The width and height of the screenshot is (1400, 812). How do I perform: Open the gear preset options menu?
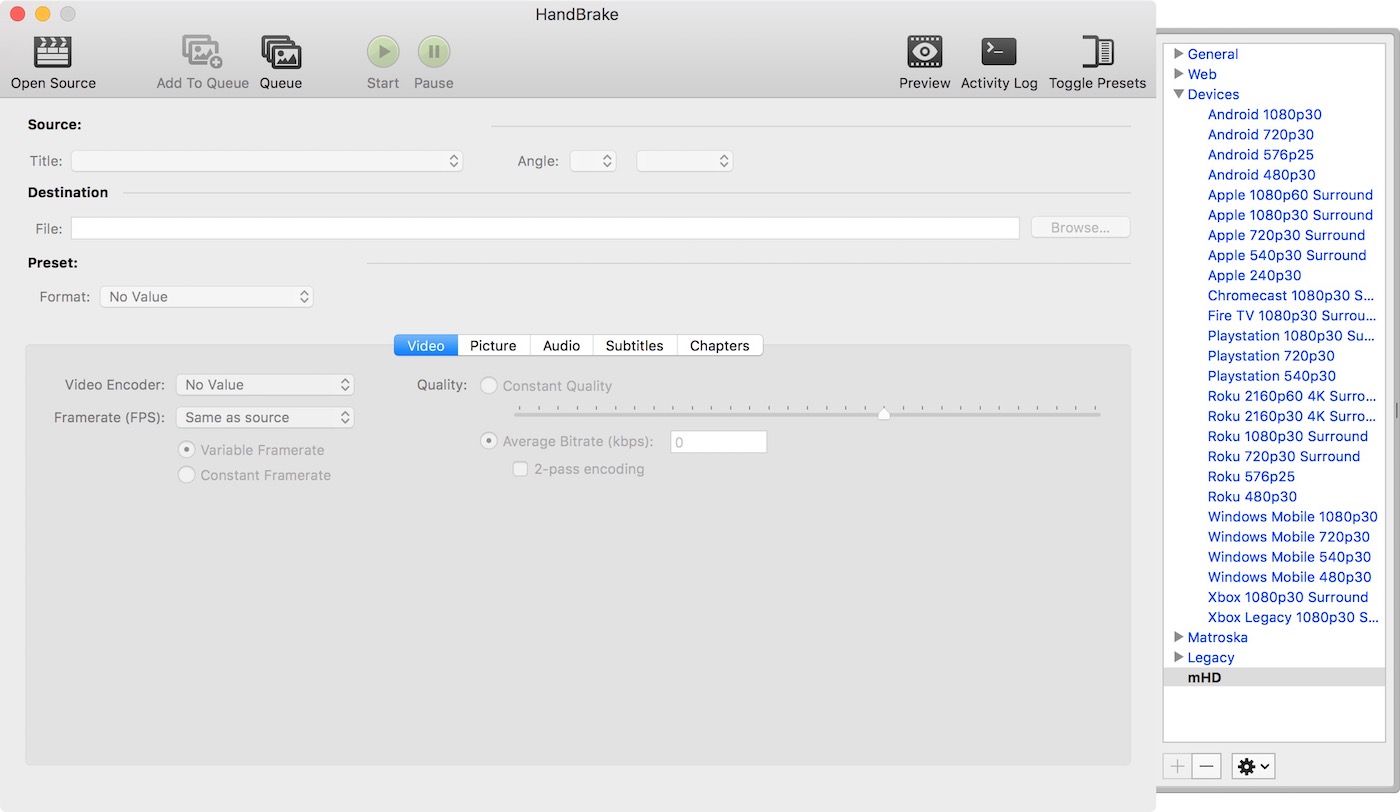1254,766
